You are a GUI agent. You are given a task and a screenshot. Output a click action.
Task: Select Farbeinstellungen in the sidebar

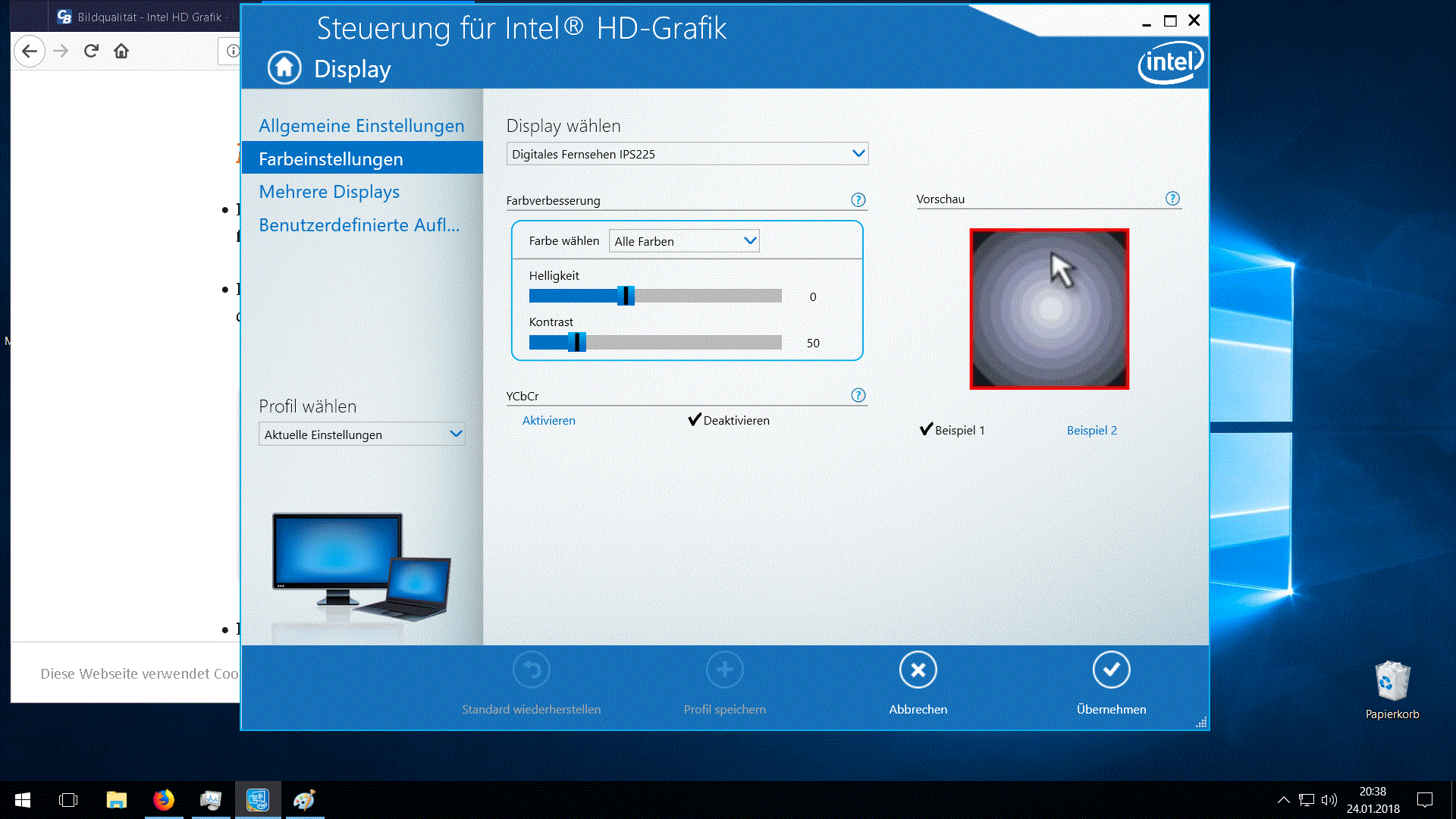pyautogui.click(x=362, y=158)
